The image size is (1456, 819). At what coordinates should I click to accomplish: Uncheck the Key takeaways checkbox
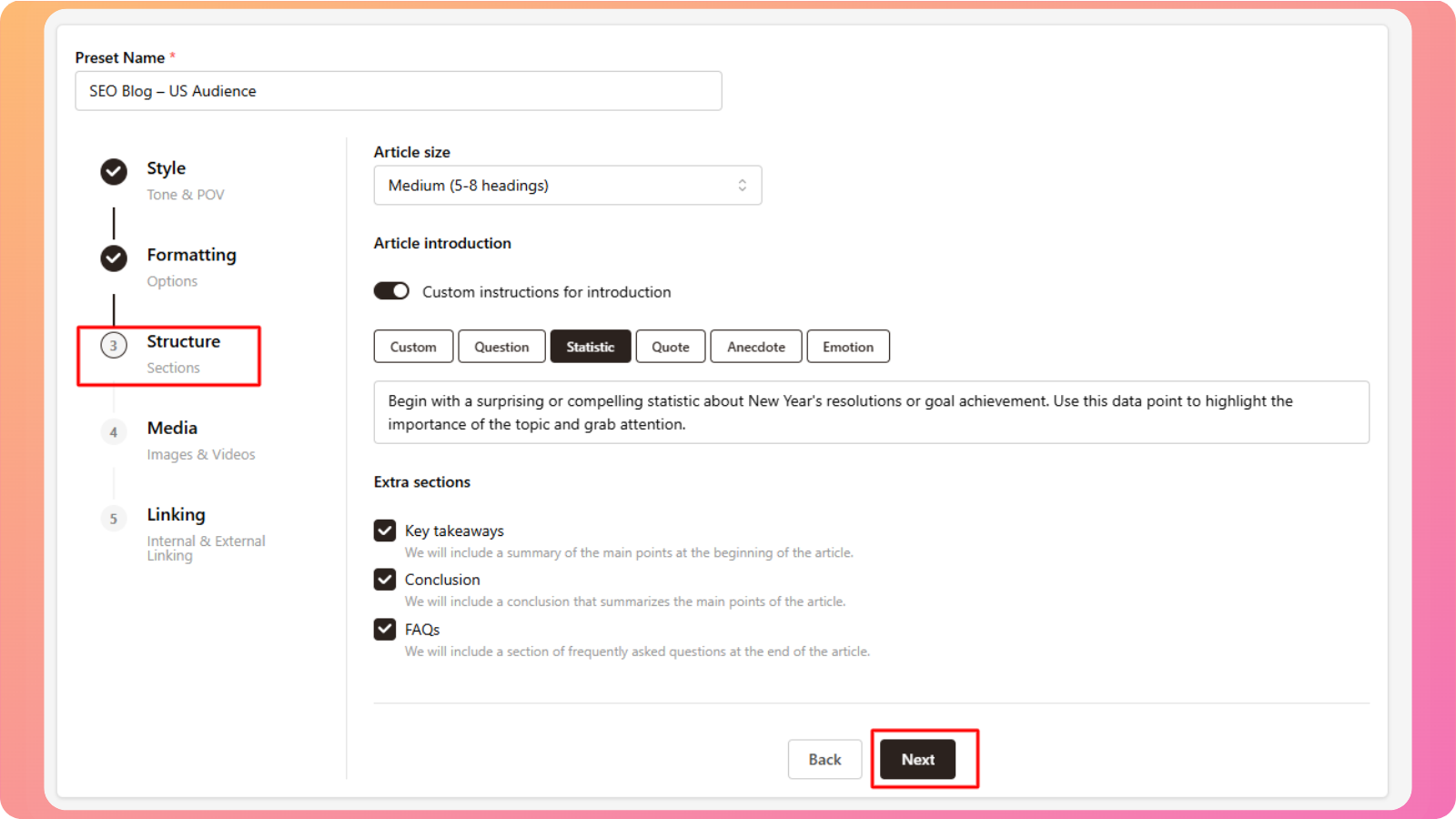(x=385, y=531)
